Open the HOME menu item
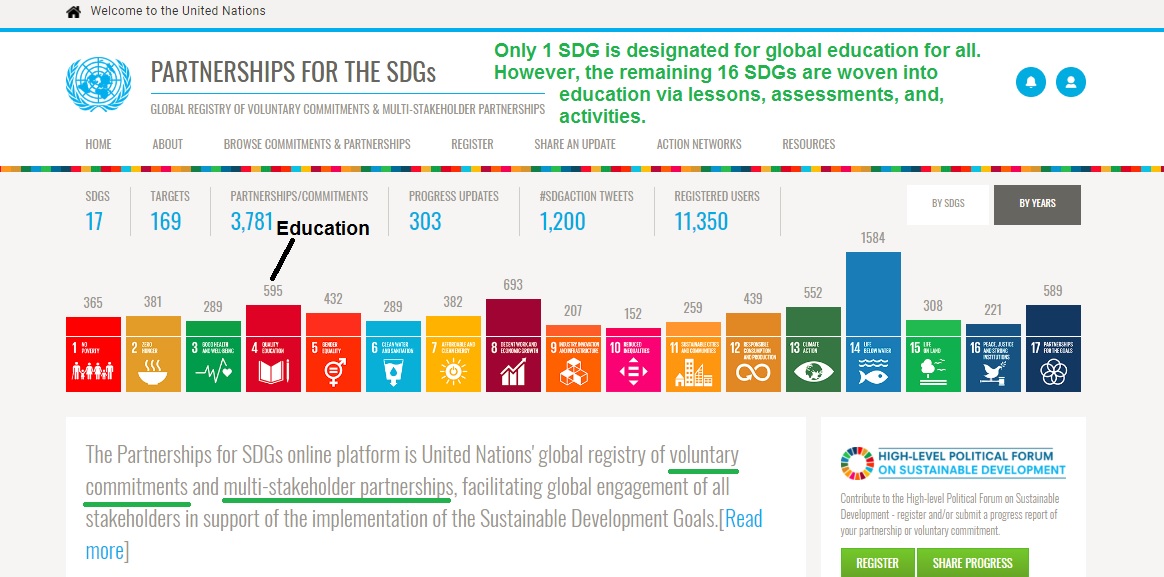Viewport: 1164px width, 577px height. (x=98, y=144)
